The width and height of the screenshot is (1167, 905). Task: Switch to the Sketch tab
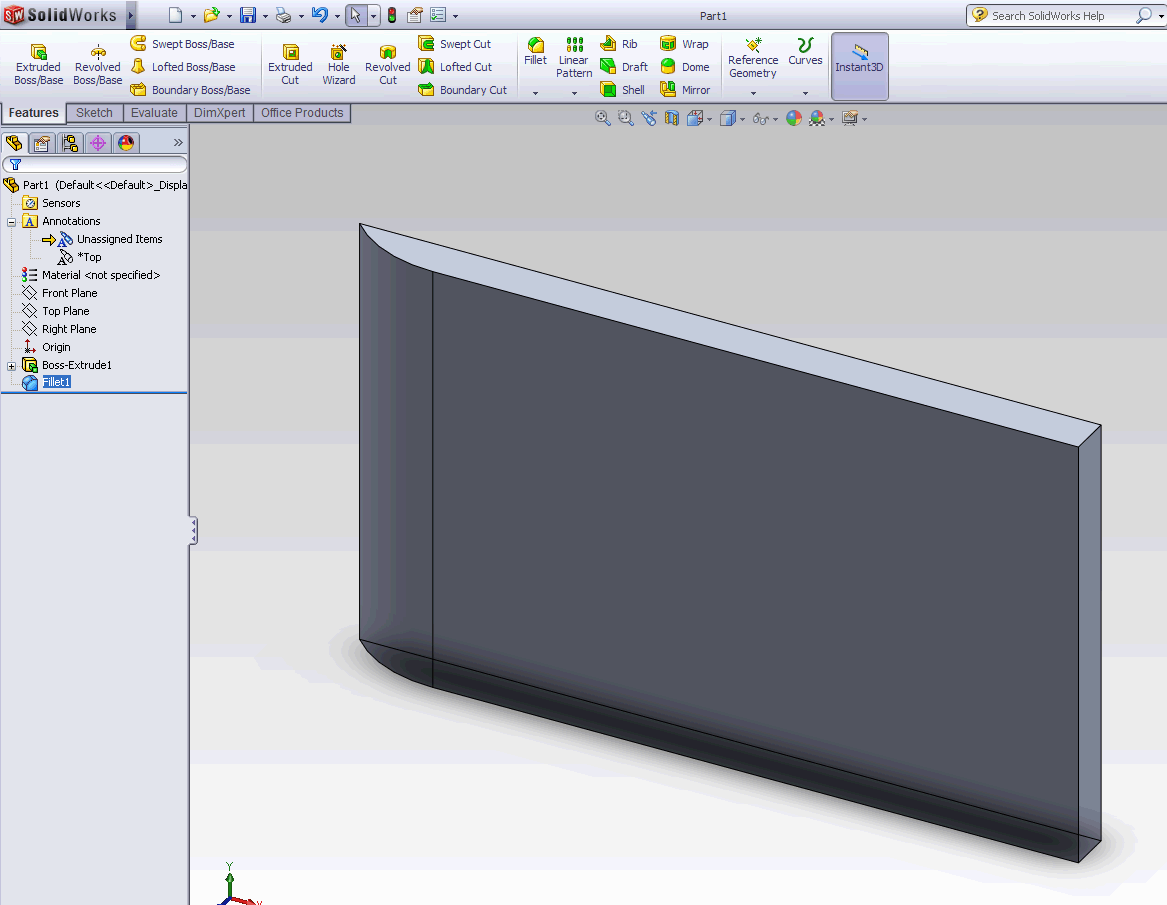[x=94, y=113]
